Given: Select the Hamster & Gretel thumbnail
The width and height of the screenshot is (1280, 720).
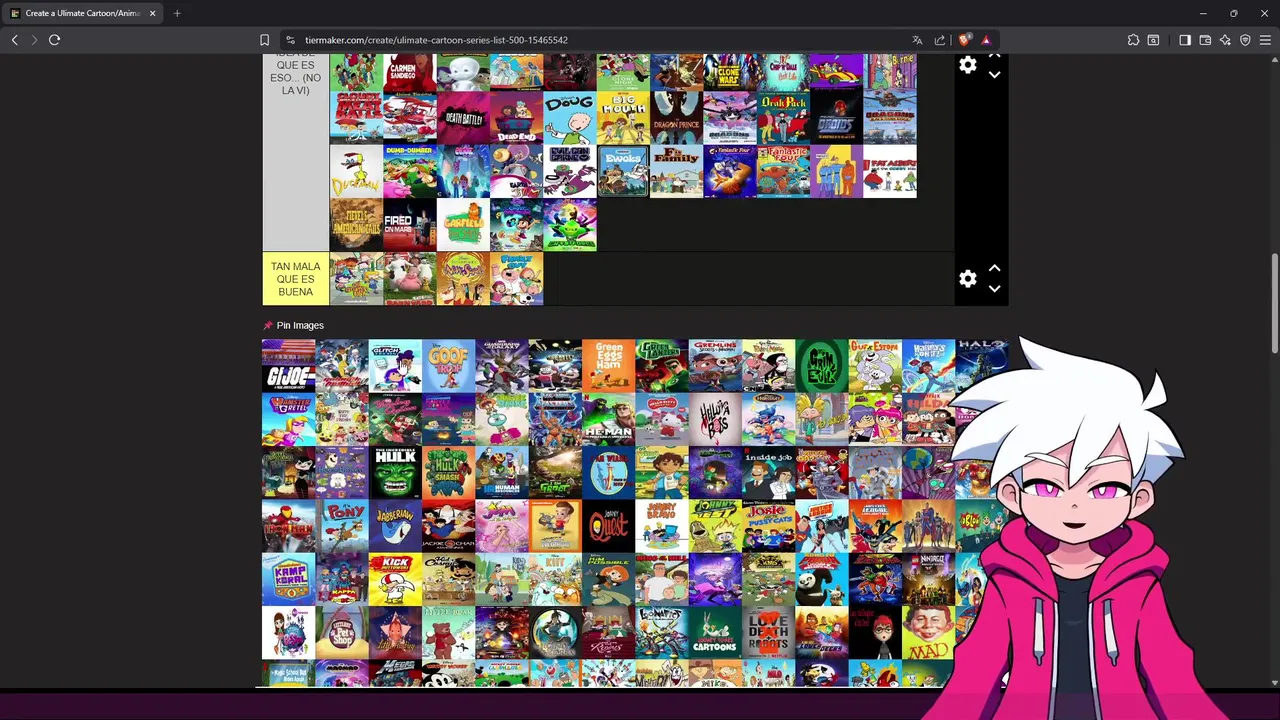Looking at the screenshot, I should pos(288,419).
